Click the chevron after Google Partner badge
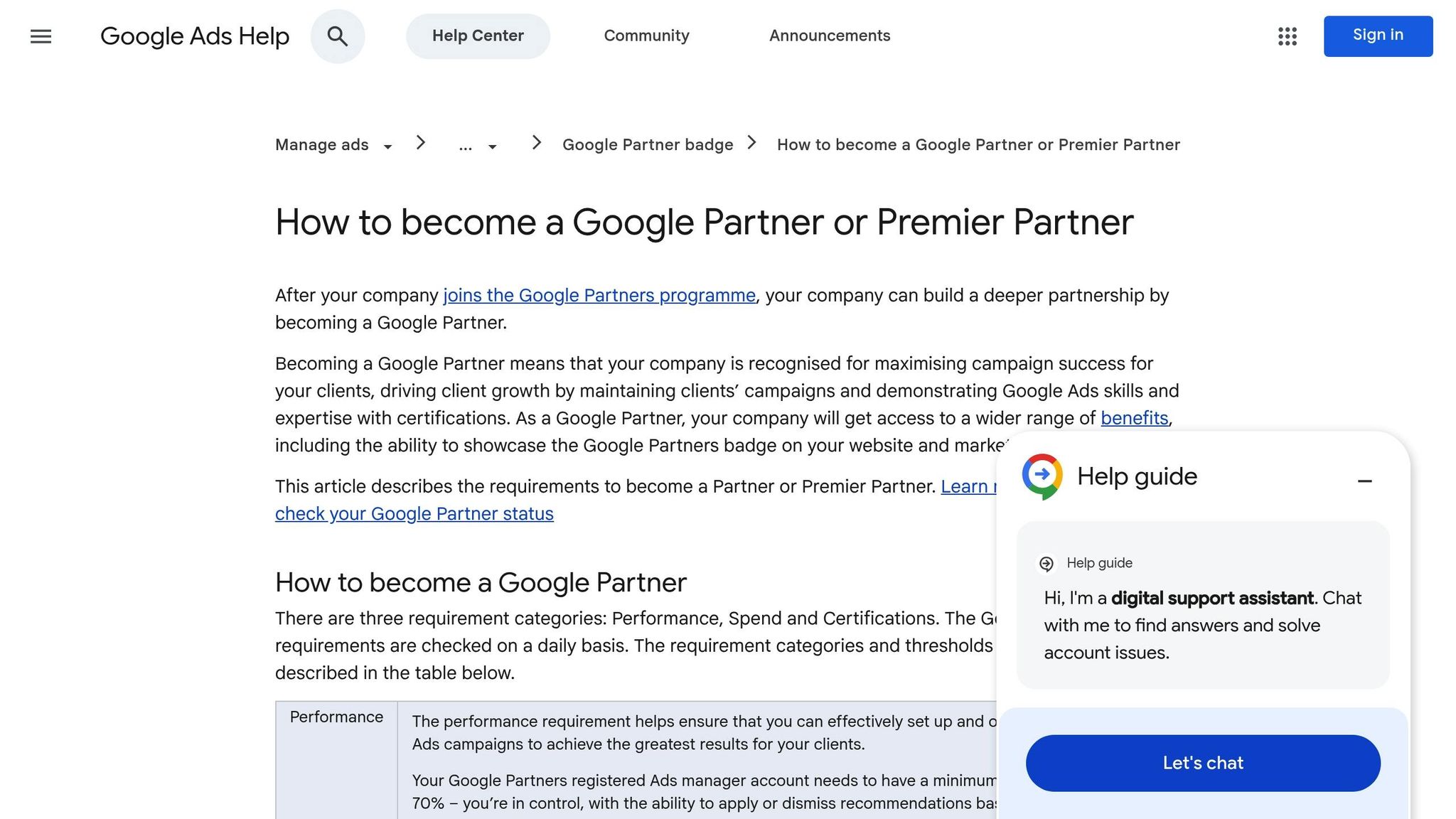The width and height of the screenshot is (1456, 819). tap(751, 143)
